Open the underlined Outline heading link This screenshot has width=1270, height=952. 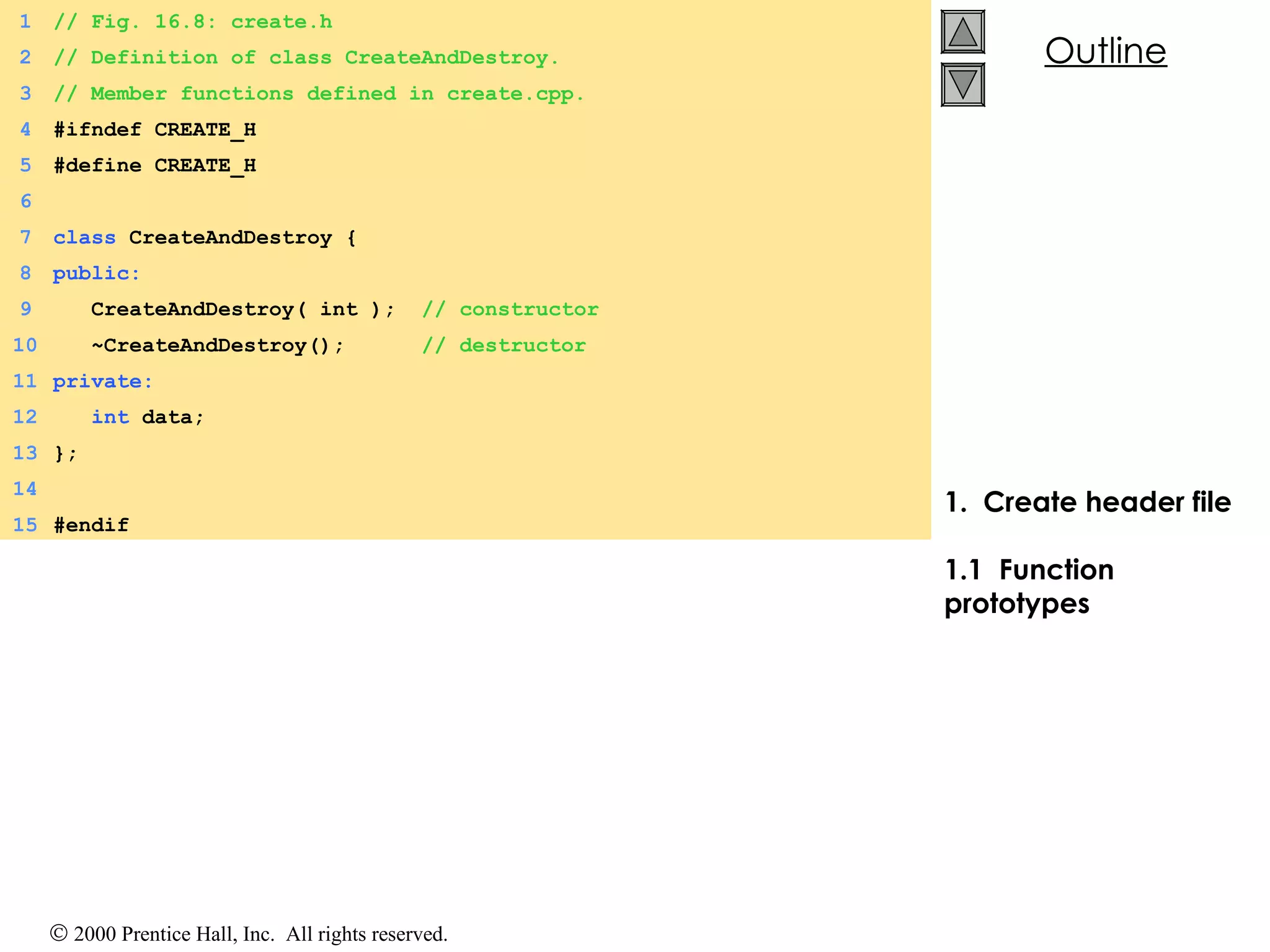[1106, 51]
